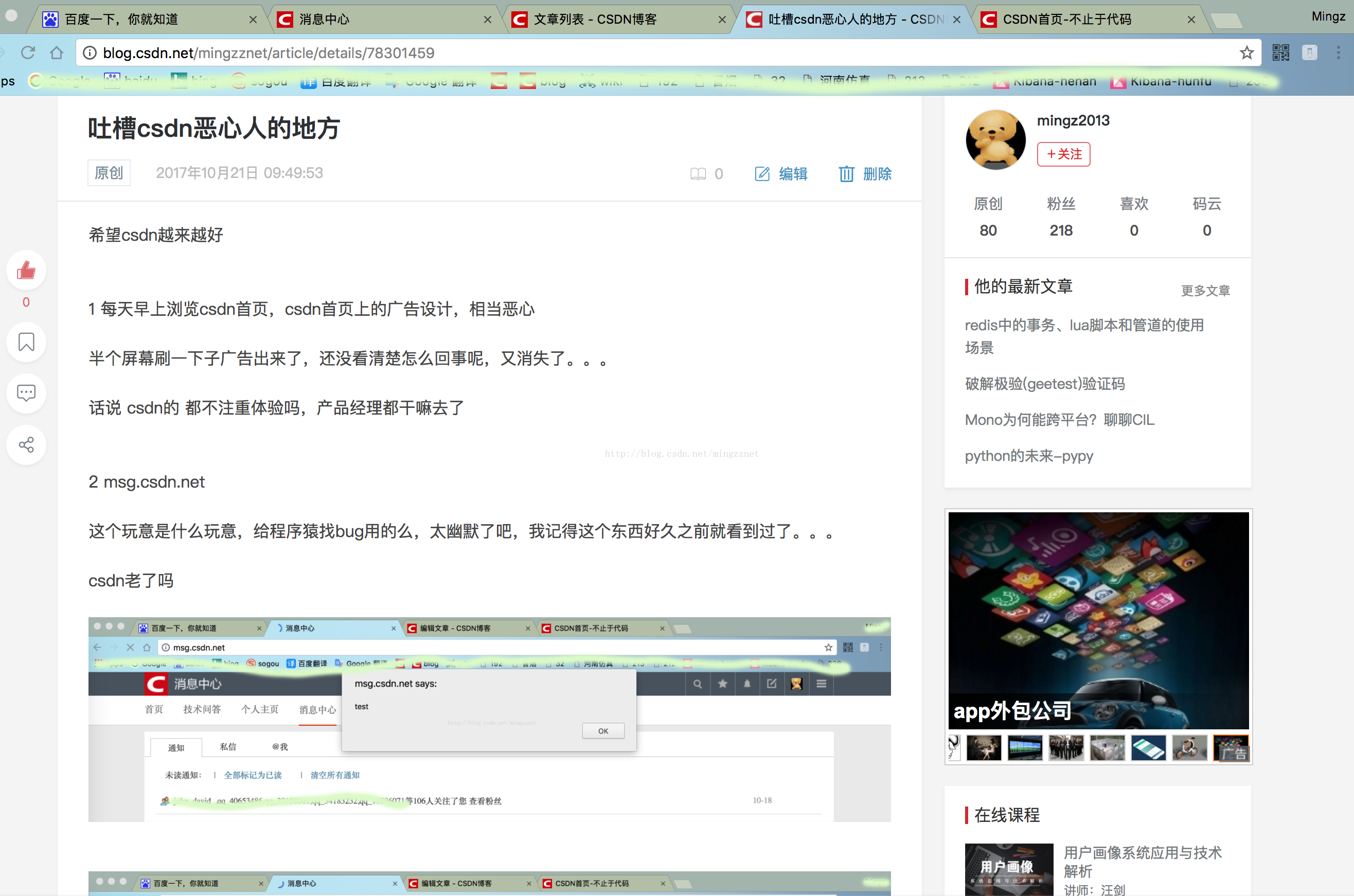
Task: Click the app外包公司 ad banner image
Action: 1098,620
